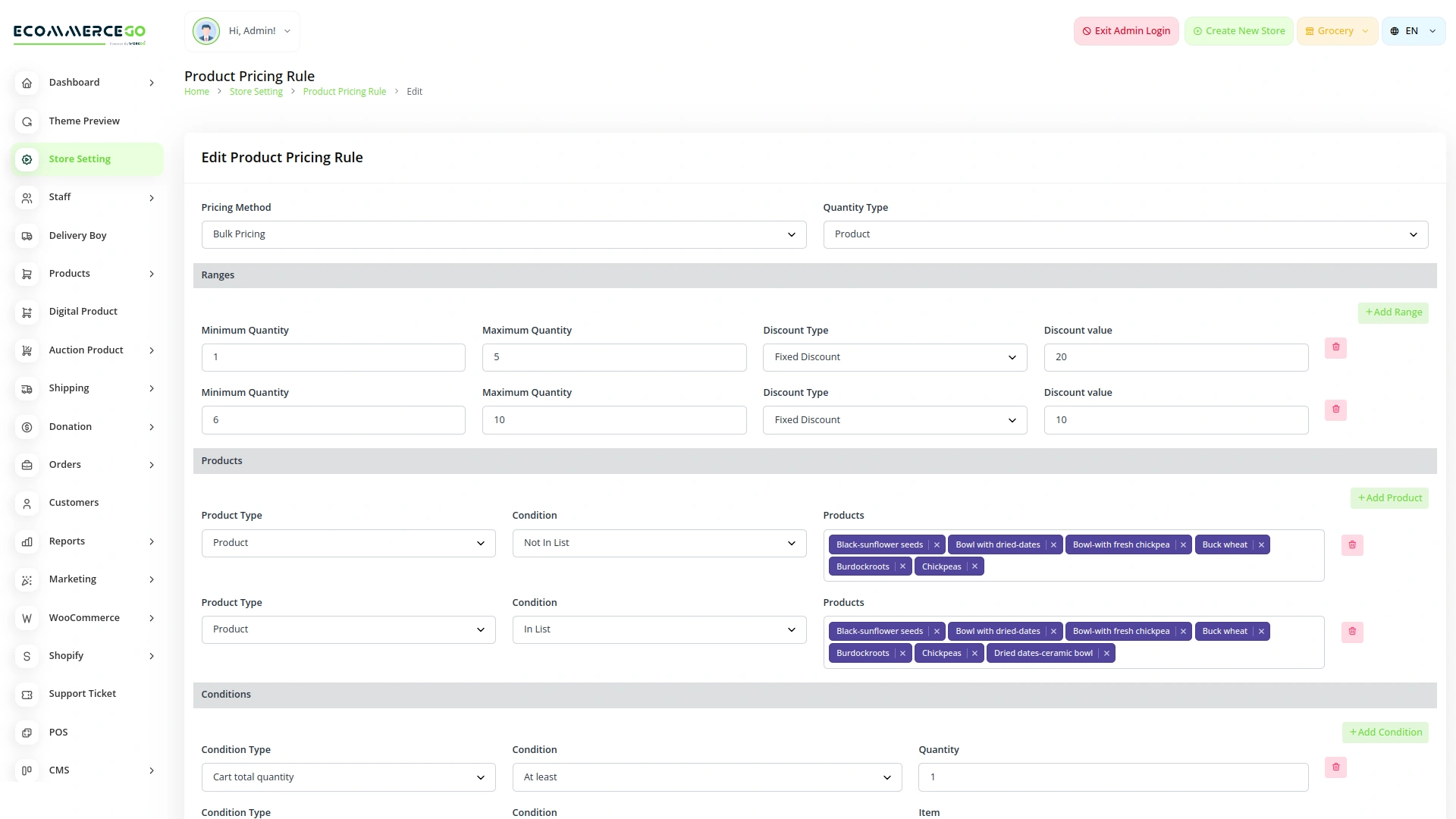Open the POS sidebar icon
The image size is (1456, 819).
[x=27, y=733]
